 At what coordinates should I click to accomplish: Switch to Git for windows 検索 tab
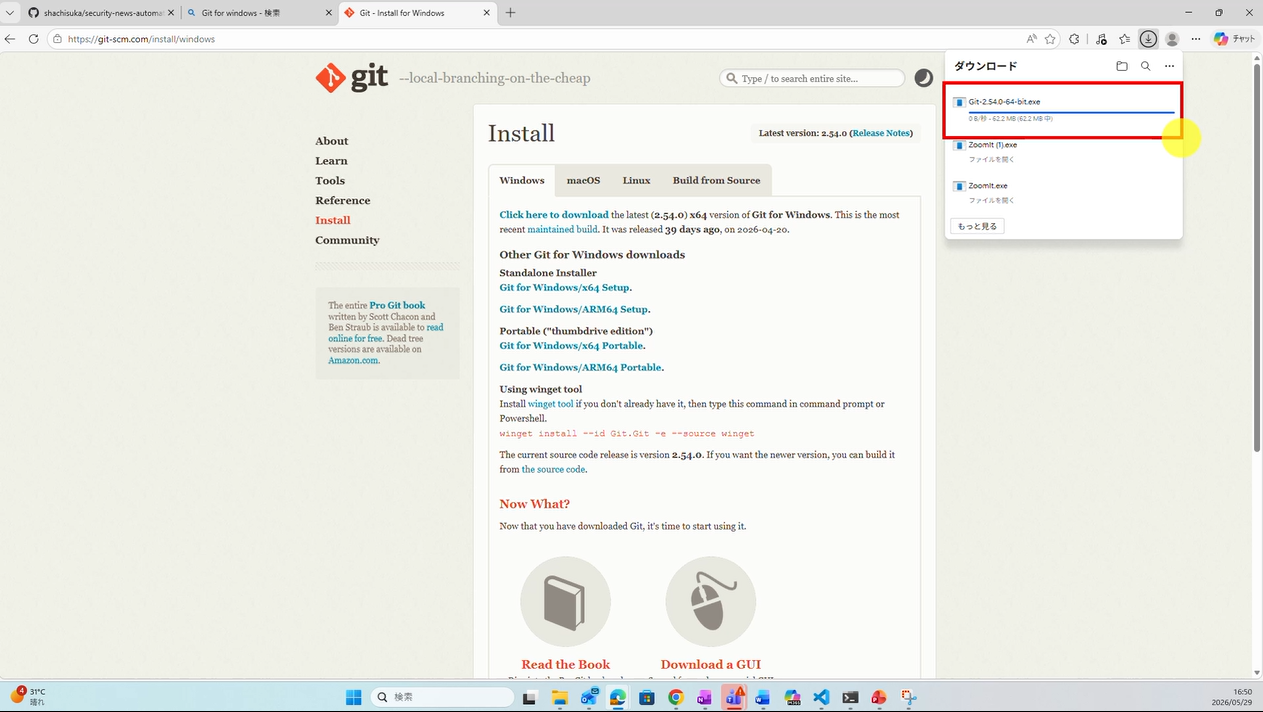point(258,13)
